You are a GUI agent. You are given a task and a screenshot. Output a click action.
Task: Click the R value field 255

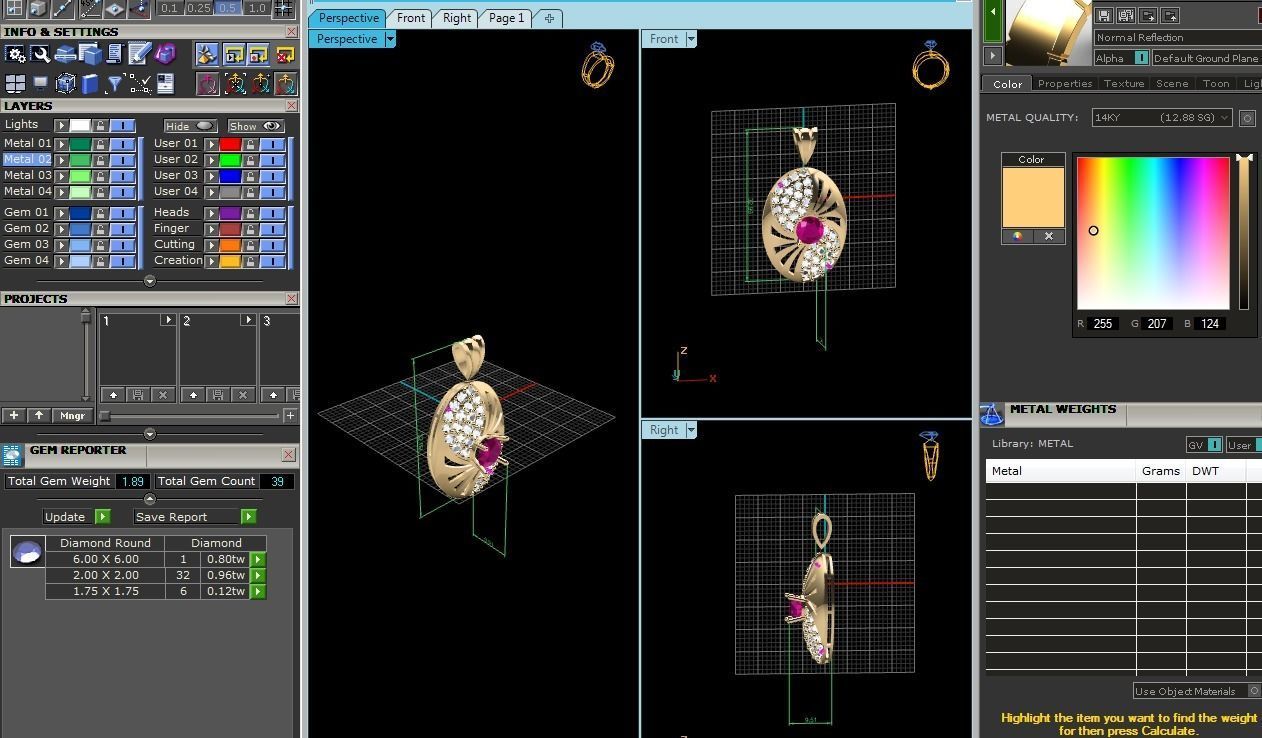[x=1103, y=324]
